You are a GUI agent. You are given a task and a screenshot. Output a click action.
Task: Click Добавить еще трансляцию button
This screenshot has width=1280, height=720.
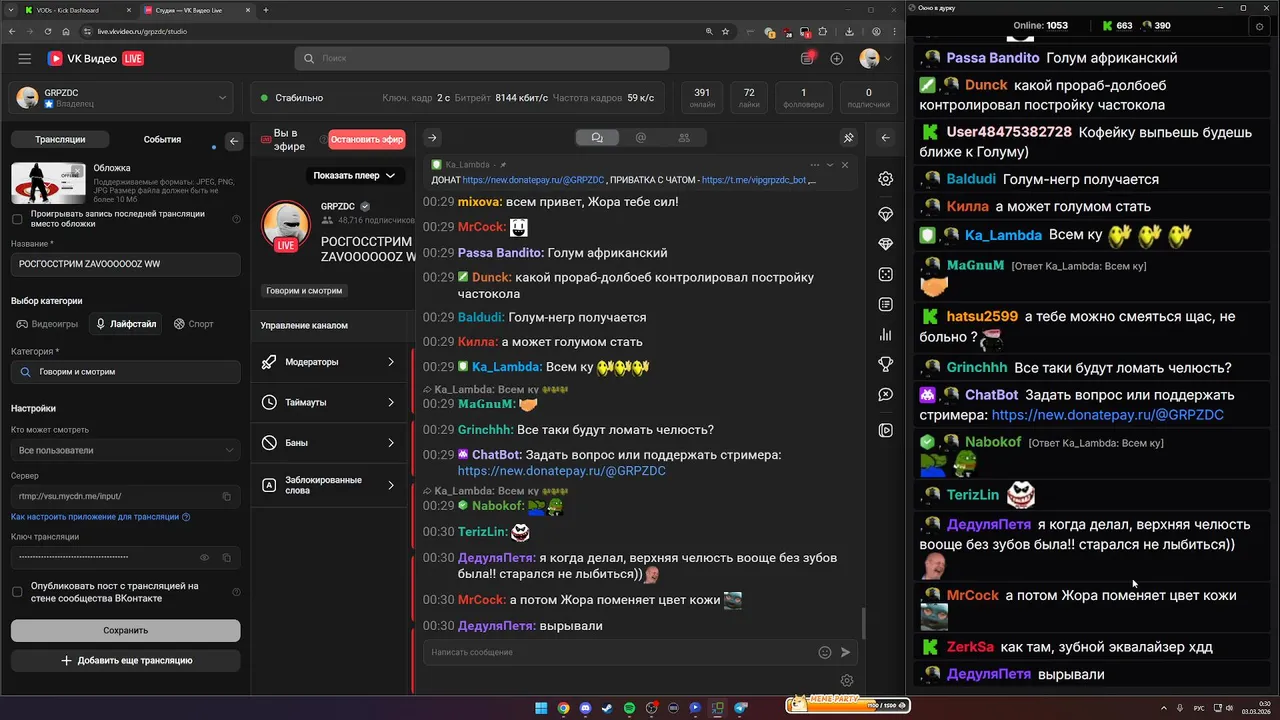125,660
